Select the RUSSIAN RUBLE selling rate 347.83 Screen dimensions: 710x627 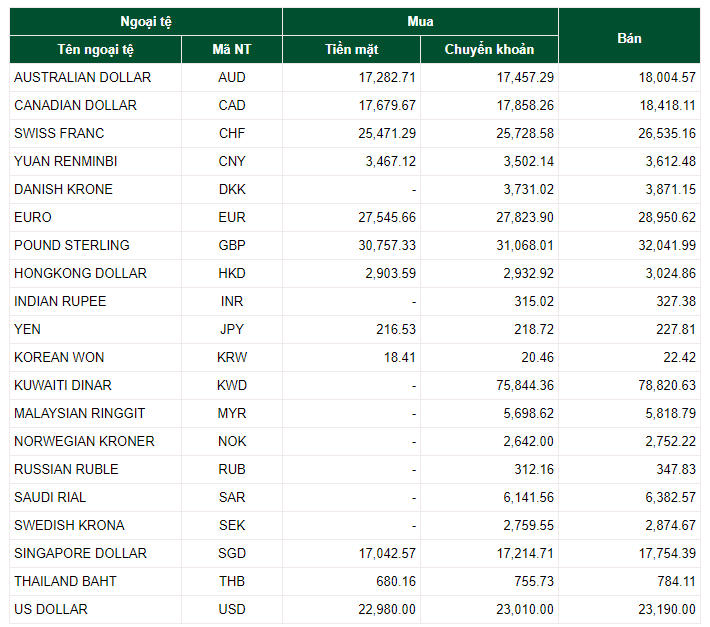pyautogui.click(x=675, y=469)
